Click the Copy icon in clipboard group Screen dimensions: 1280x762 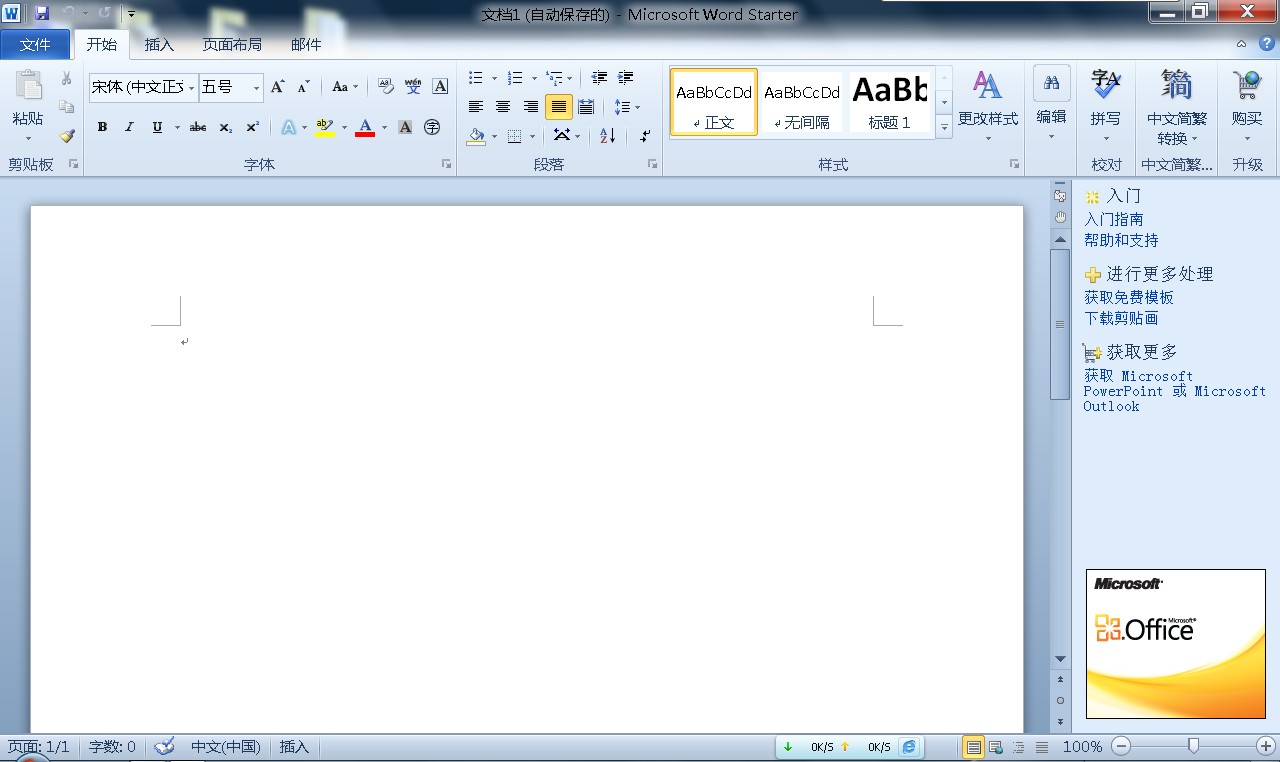[x=66, y=107]
